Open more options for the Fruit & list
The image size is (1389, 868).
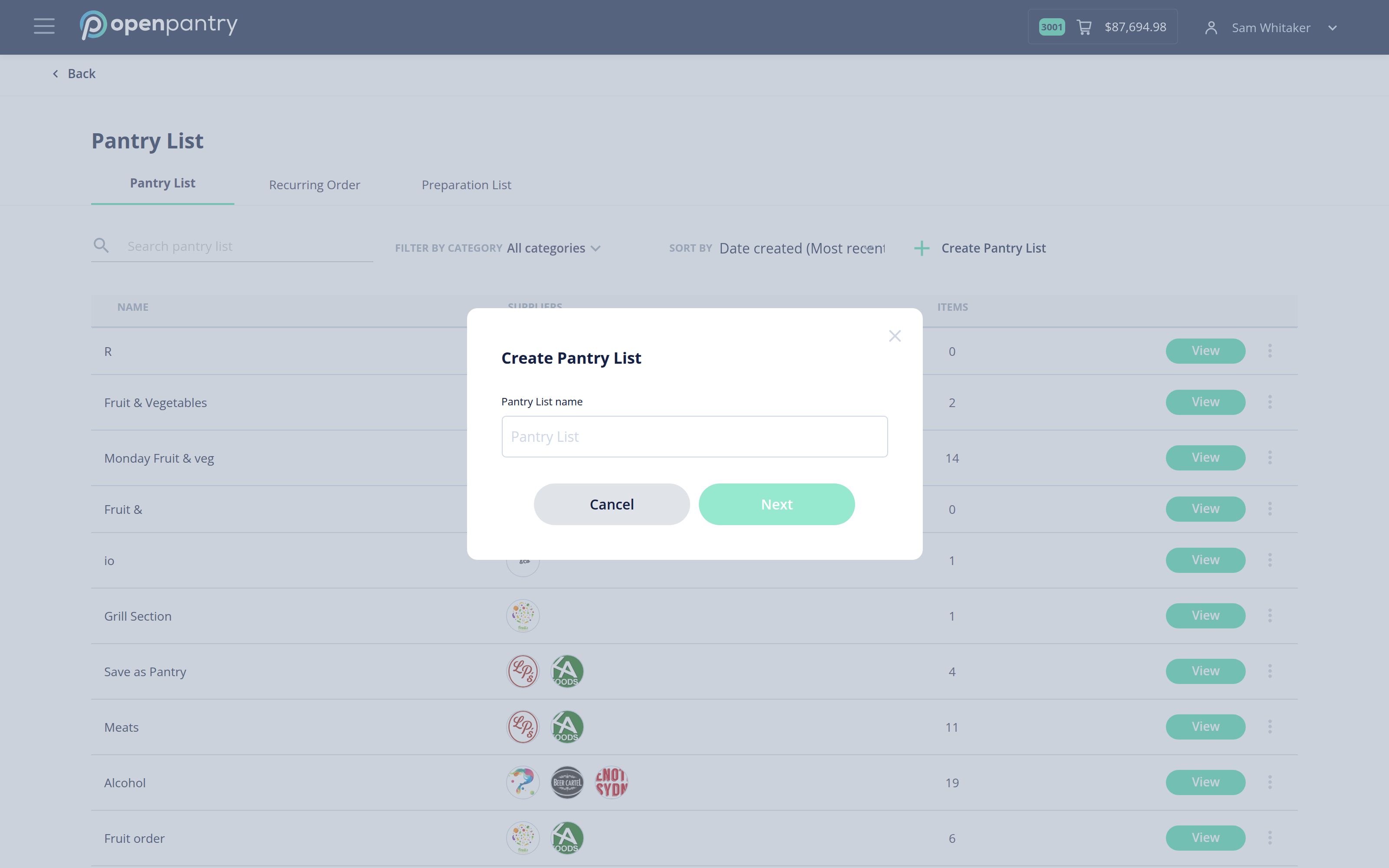coord(1270,509)
